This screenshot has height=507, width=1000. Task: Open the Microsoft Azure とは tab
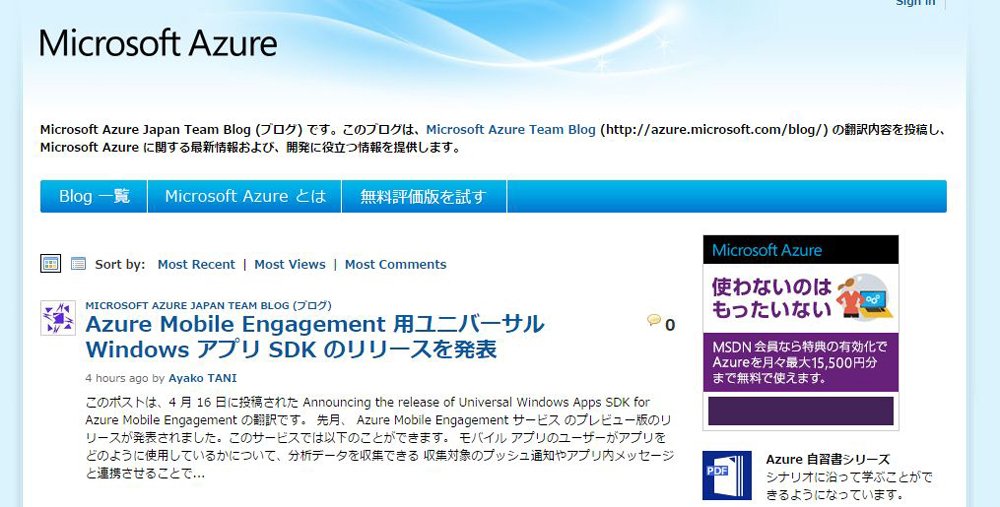click(245, 196)
